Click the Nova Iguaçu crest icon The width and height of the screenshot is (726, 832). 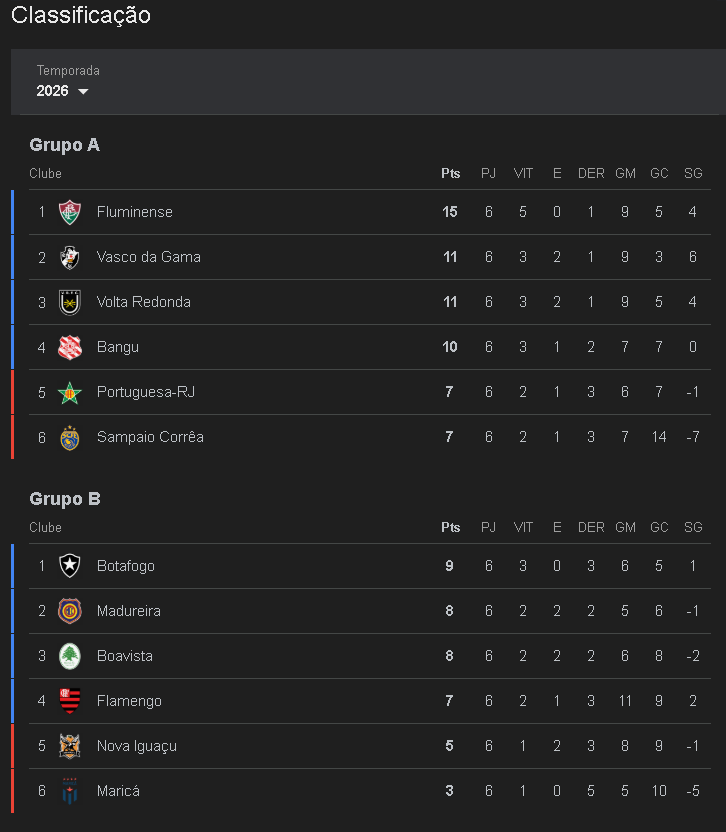tap(69, 746)
